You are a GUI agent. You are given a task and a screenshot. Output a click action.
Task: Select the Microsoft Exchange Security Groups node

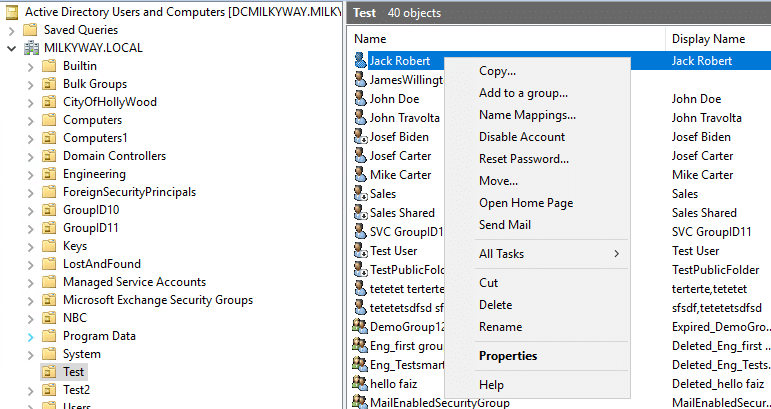[158, 300]
